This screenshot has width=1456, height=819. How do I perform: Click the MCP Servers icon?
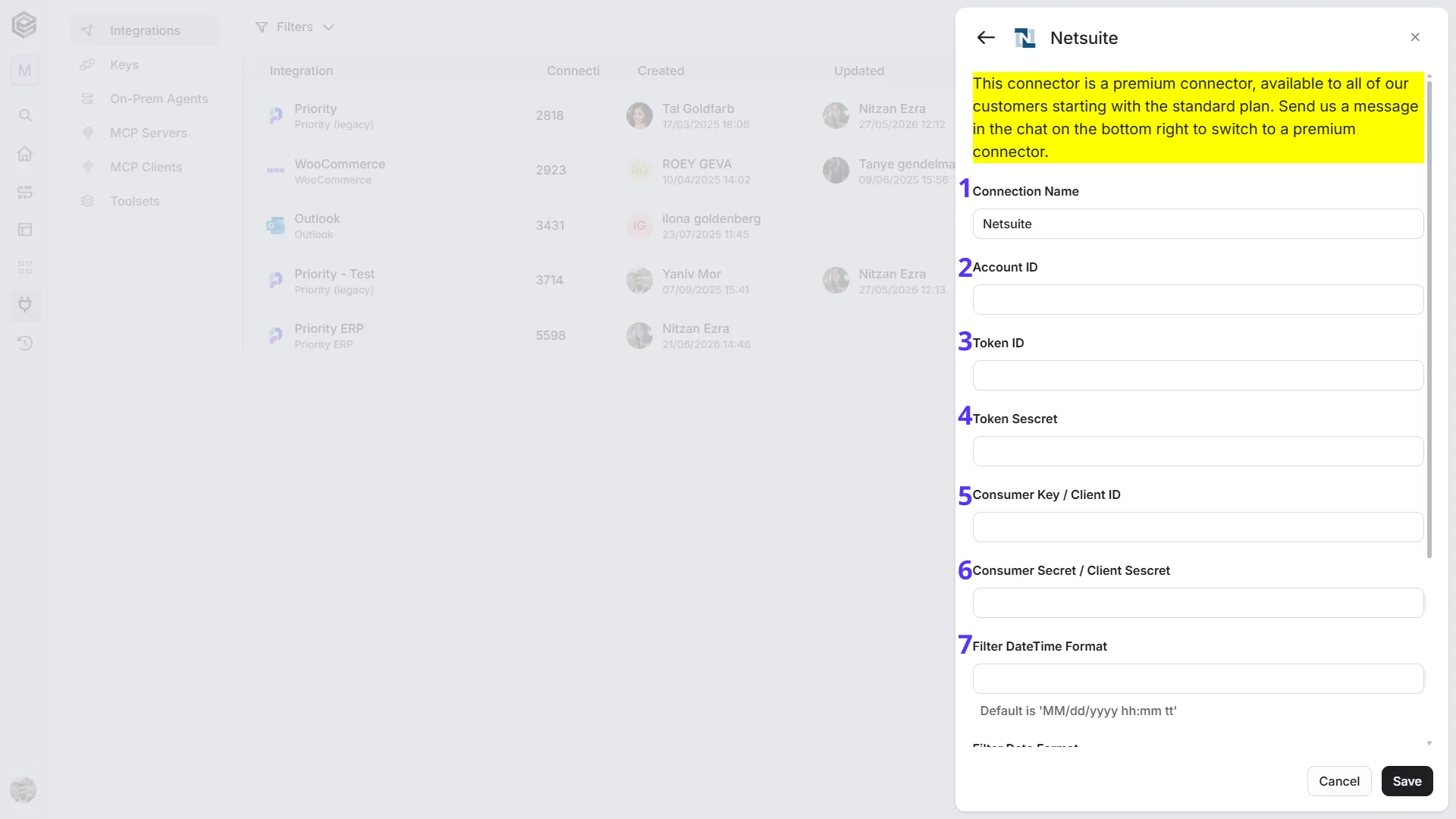[88, 133]
